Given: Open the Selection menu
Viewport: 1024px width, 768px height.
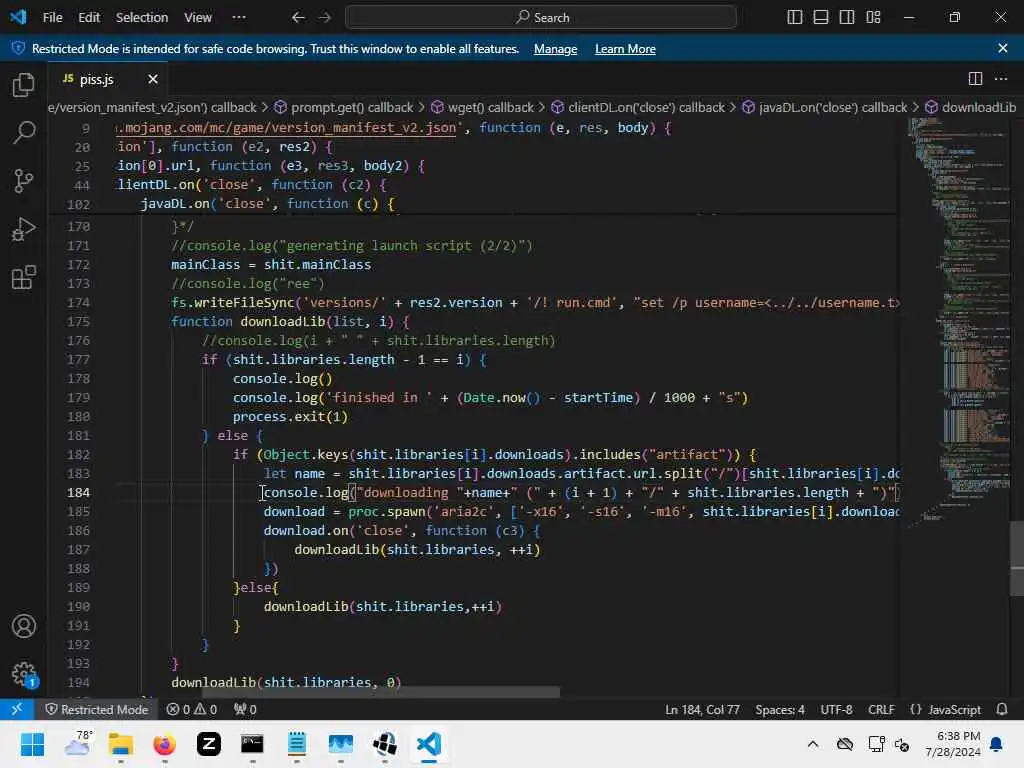Looking at the screenshot, I should tap(142, 18).
